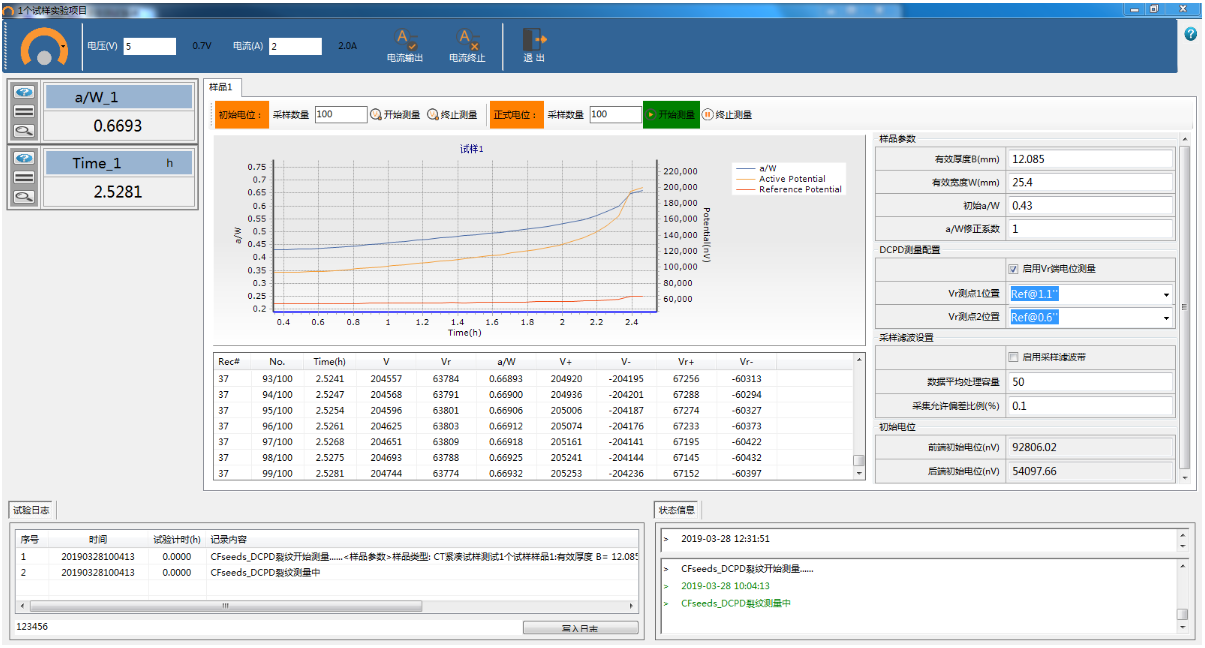Image resolution: width=1205 pixels, height=648 pixels.
Task: Click the 电压(V) input field
Action: pyautogui.click(x=149, y=46)
